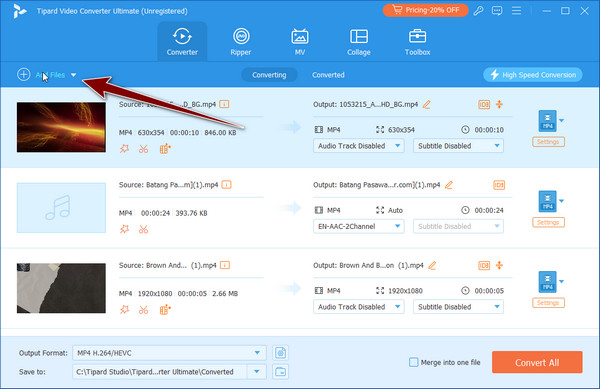Image resolution: width=600 pixels, height=389 pixels.
Task: Open MP4 format icon for Brown And video
Action: [548, 282]
